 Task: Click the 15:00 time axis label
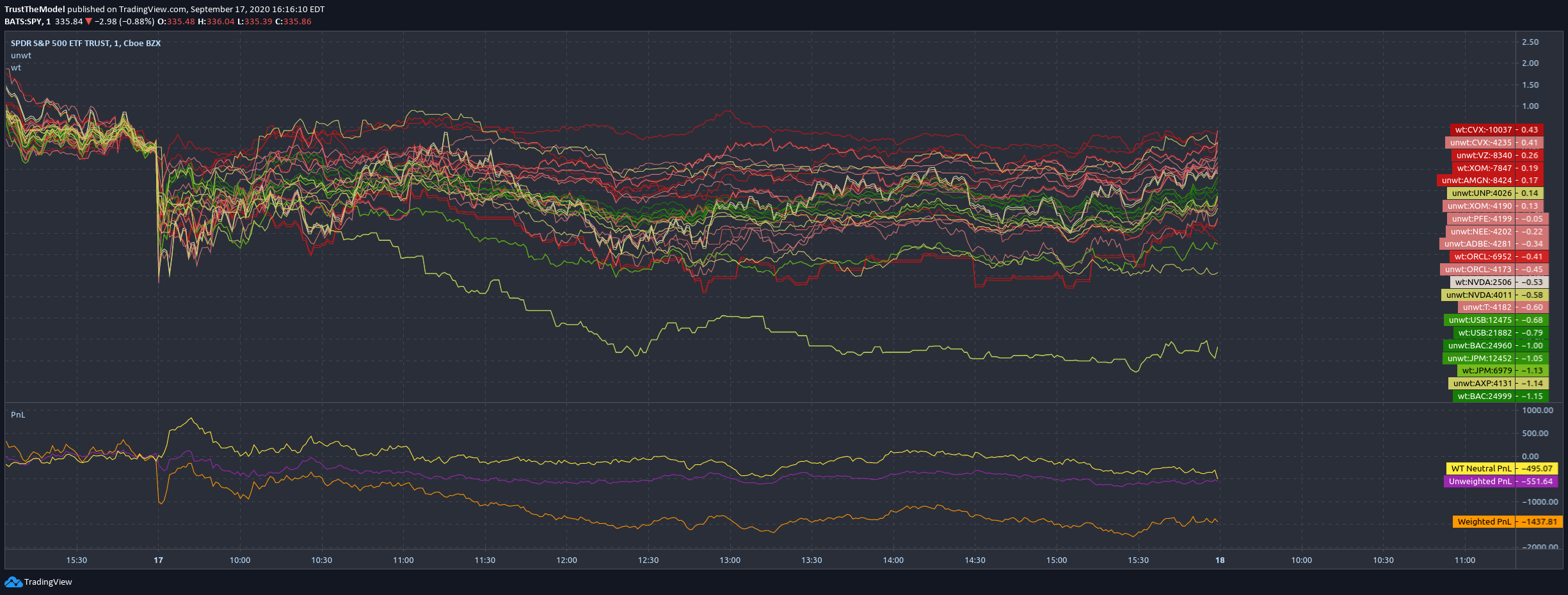[x=1057, y=560]
